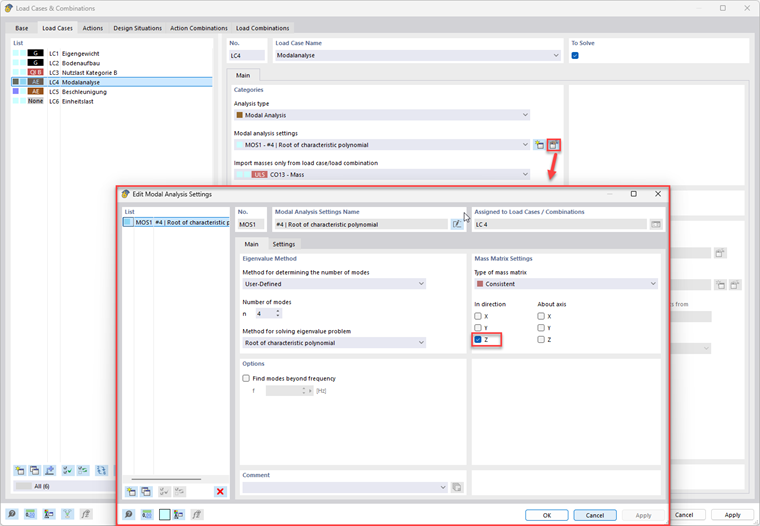Select LC5 Beschleunigung in the list
Viewport: 760px width, 526px height.
[x=111, y=92]
